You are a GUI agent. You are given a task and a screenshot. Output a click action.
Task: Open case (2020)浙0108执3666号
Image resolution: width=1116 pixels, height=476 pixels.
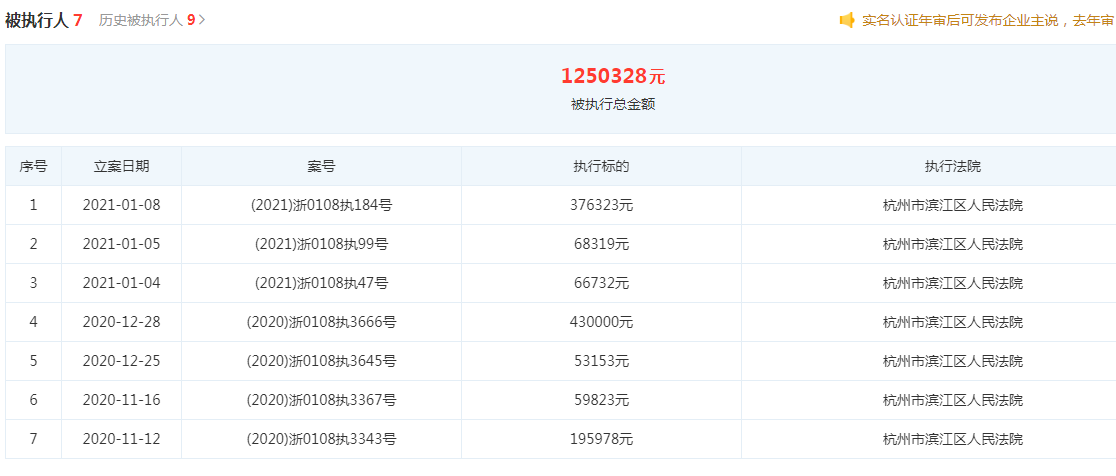322,322
